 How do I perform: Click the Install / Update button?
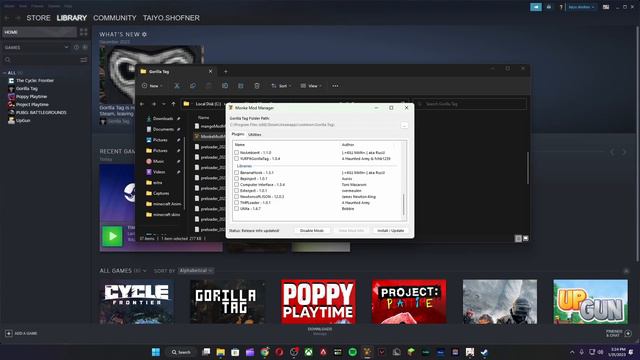[390, 231]
